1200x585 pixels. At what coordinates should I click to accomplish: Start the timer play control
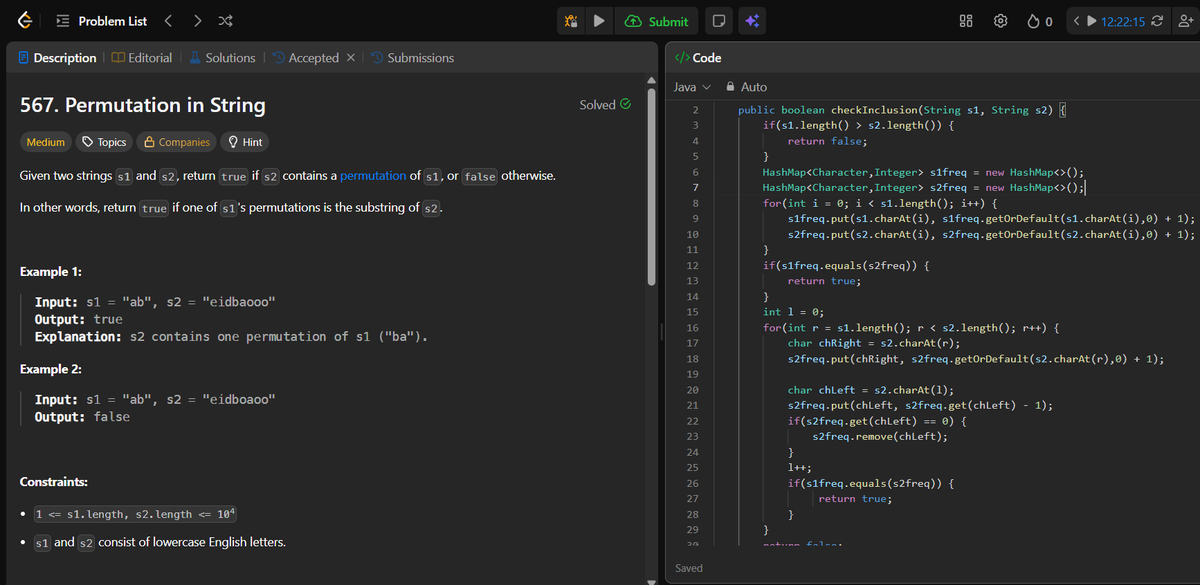[1091, 21]
